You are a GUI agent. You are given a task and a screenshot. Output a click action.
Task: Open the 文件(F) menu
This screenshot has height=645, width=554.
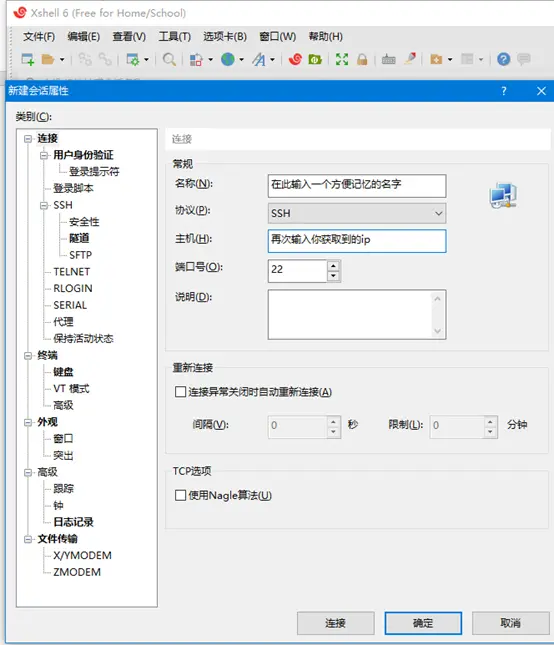(39, 37)
